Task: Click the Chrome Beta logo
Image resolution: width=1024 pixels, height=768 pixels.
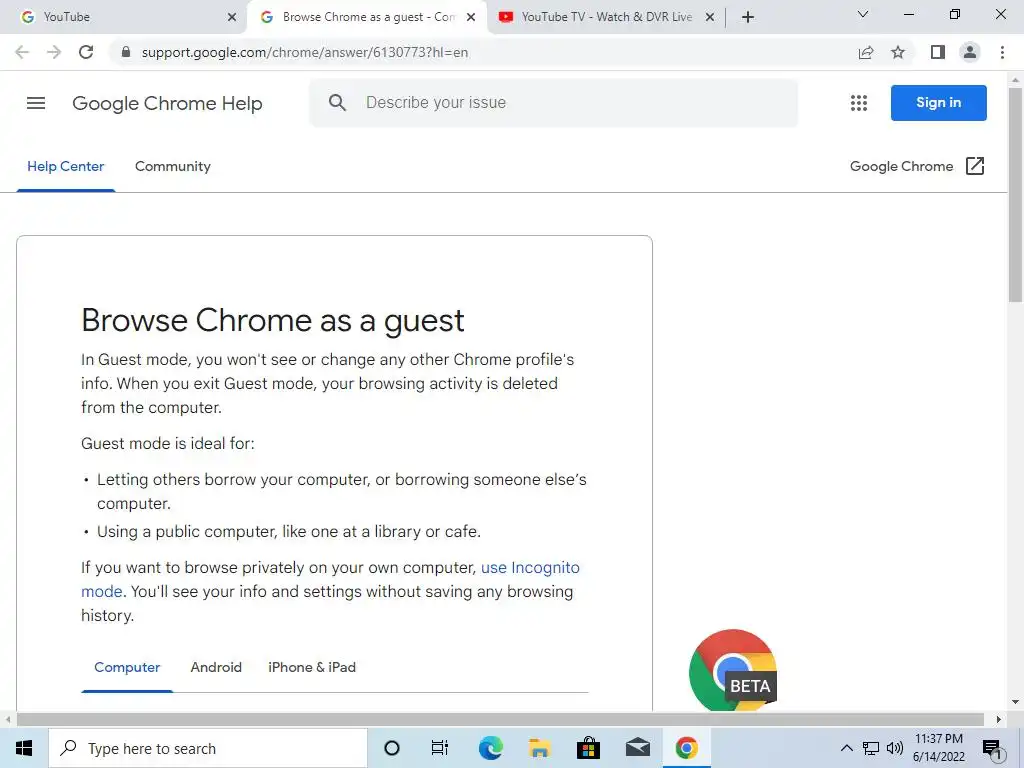Action: 733,669
